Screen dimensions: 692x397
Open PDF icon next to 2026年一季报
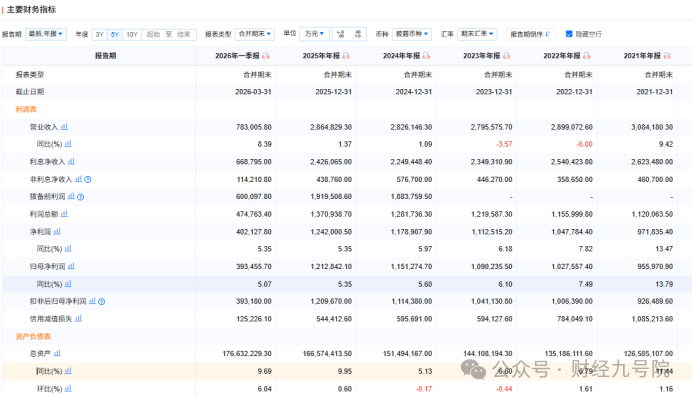pos(266,56)
